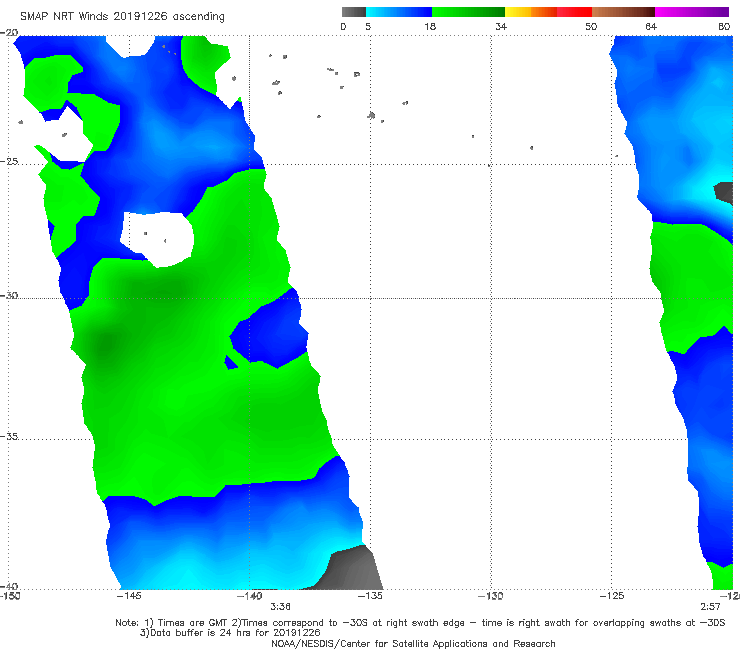Click the title 'SMAP NRT Winds 20191226 ascending'

122,17
